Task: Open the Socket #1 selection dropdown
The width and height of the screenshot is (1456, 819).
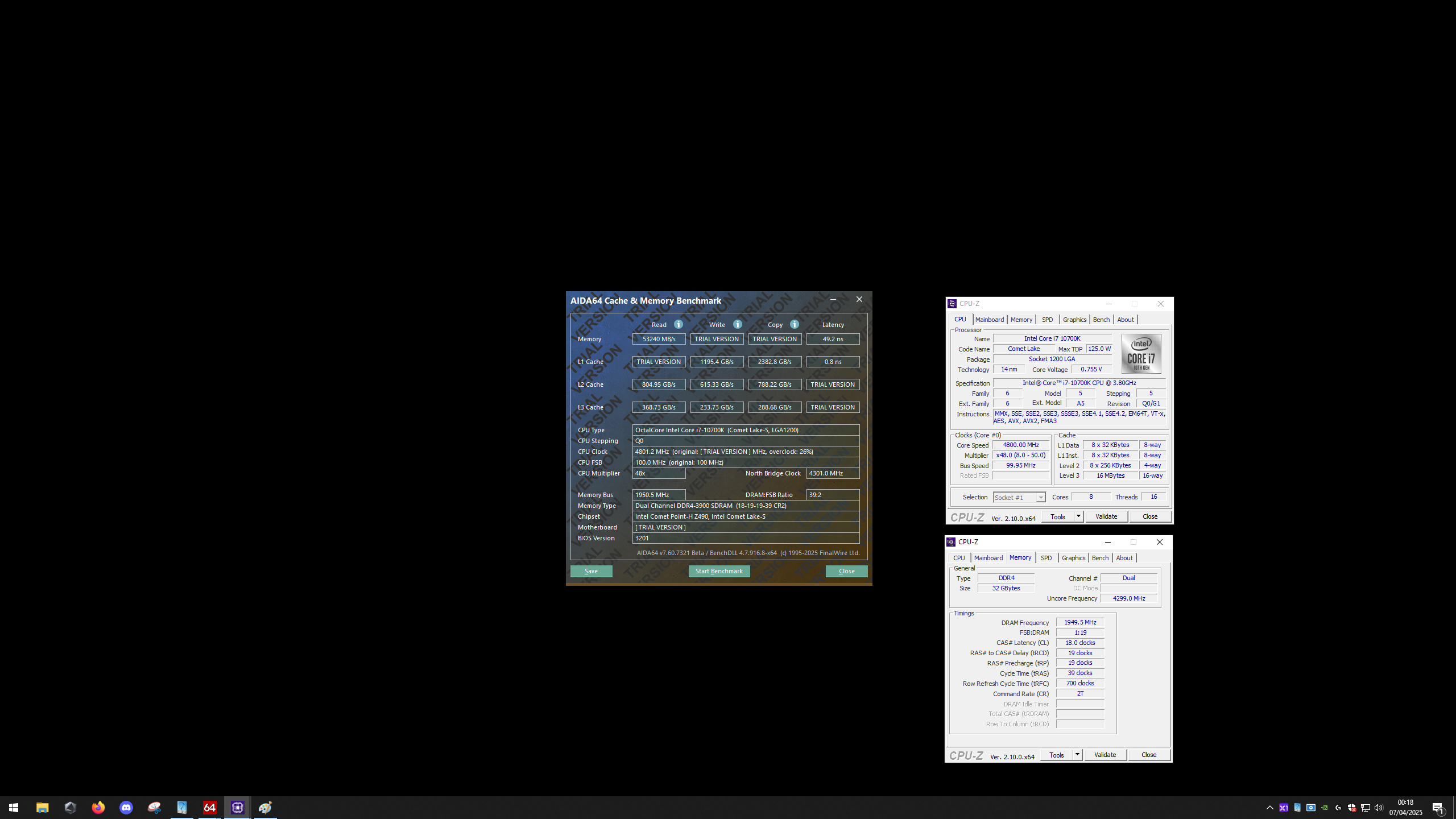Action: (1019, 498)
